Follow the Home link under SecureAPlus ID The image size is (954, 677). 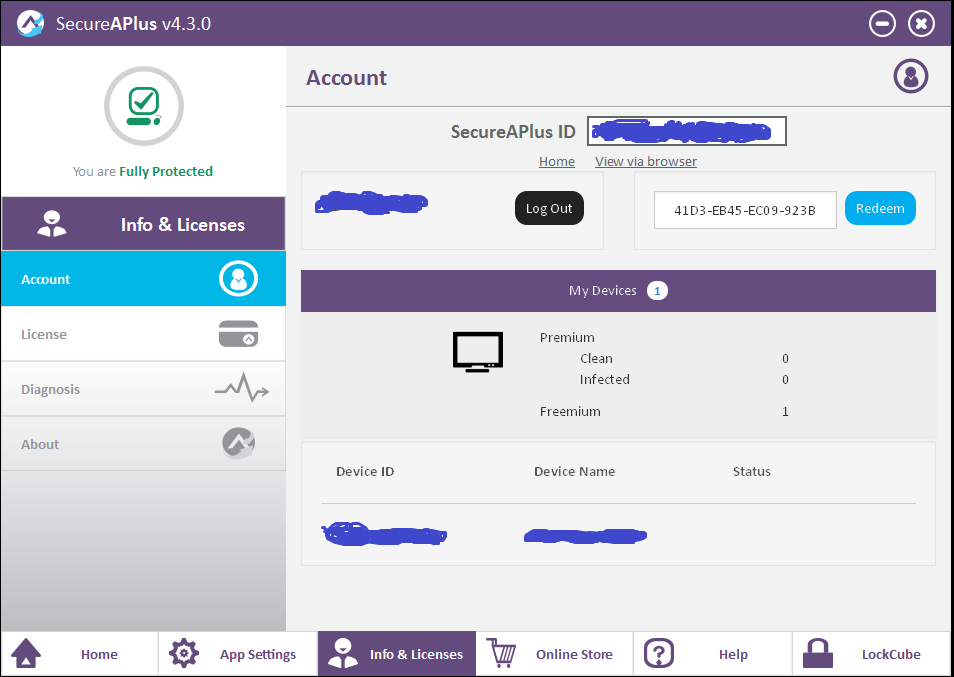click(x=557, y=161)
